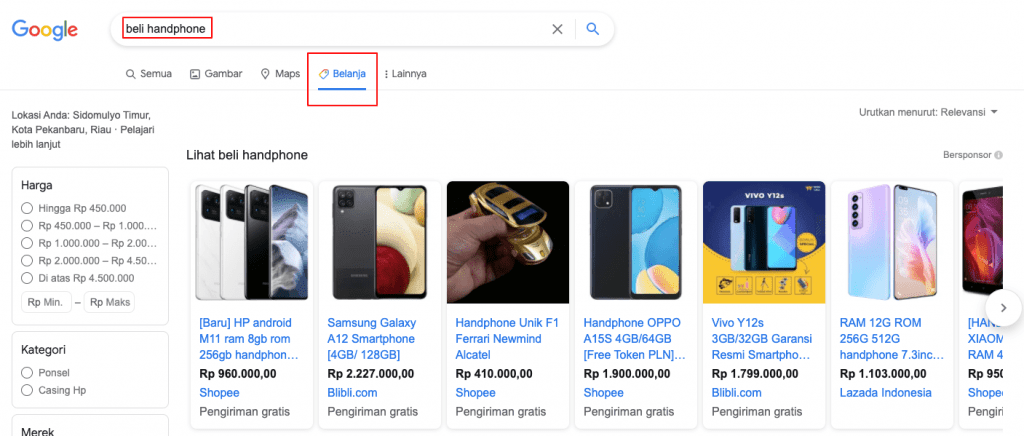Click the Vivo Y12s product image
Image resolution: width=1024 pixels, height=436 pixels.
click(x=764, y=242)
